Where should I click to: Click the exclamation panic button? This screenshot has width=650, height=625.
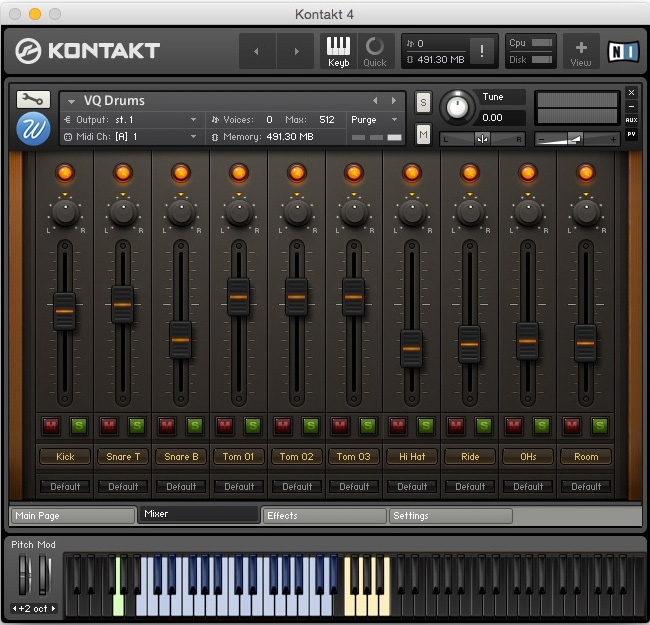[x=482, y=52]
